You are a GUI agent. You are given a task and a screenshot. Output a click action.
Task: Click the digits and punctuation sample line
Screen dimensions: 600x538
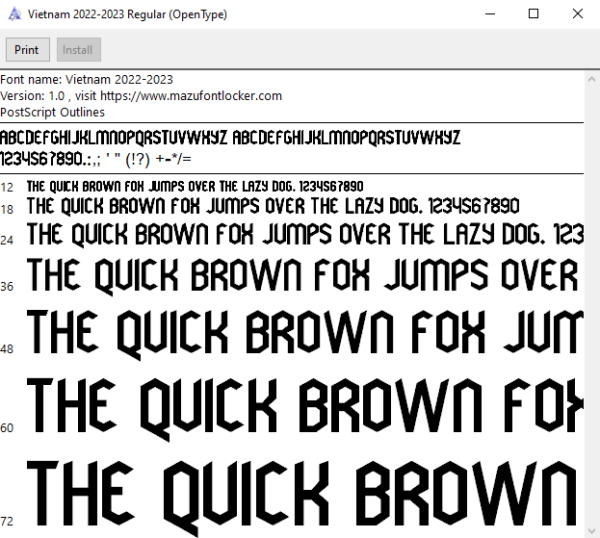[x=96, y=159]
